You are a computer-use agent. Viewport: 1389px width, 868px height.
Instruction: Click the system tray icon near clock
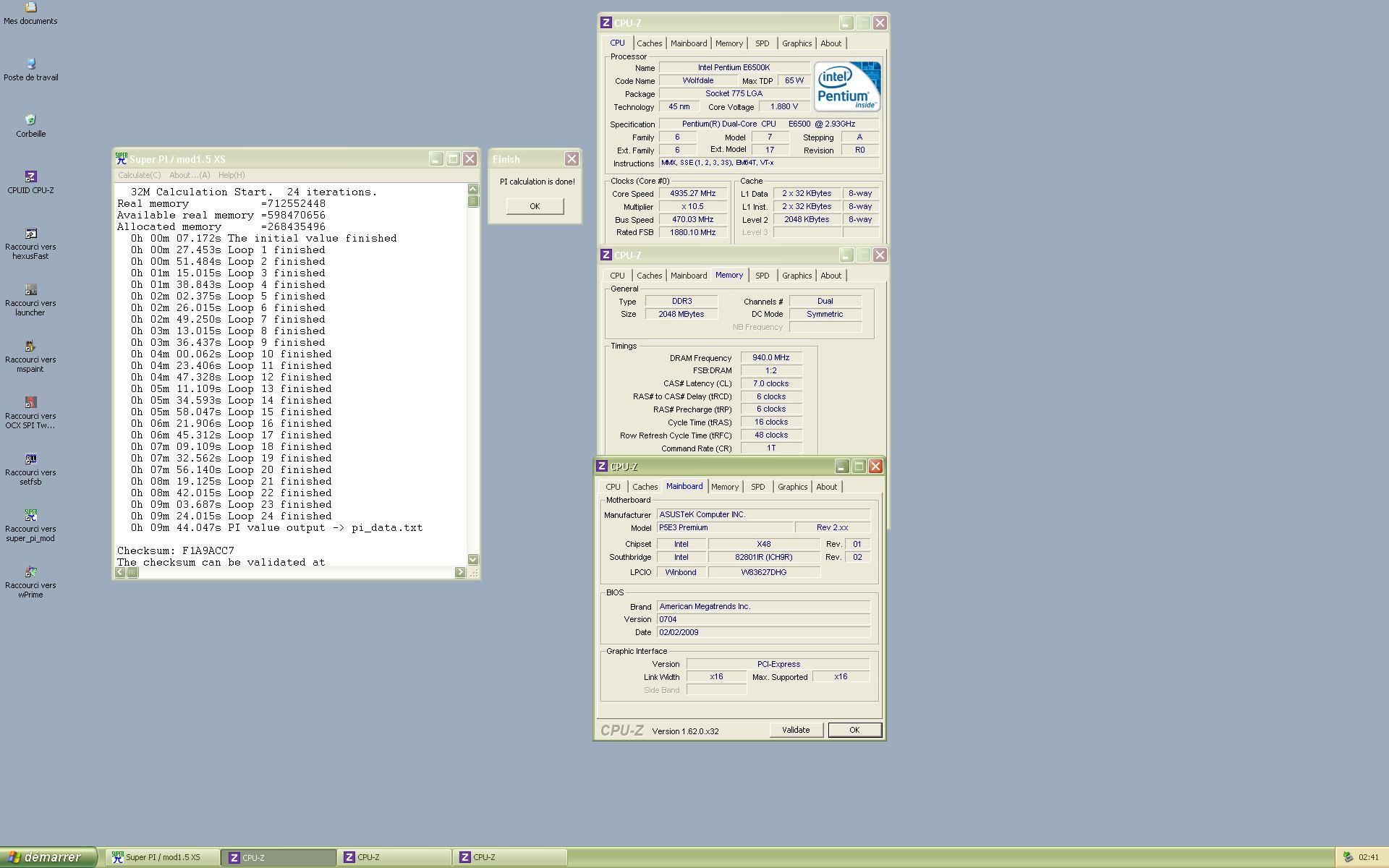click(x=1348, y=857)
